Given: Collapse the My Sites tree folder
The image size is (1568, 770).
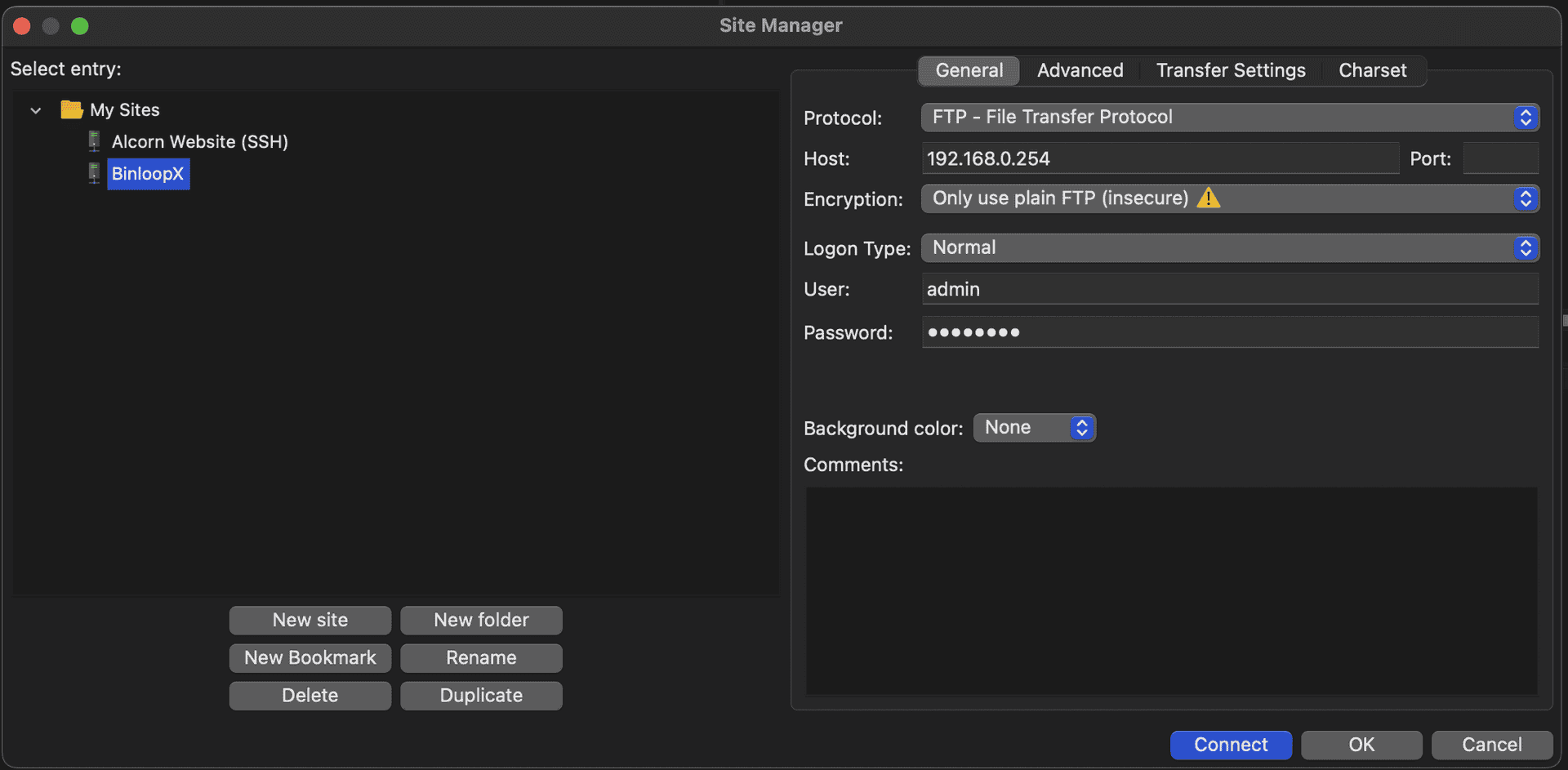Looking at the screenshot, I should [36, 110].
